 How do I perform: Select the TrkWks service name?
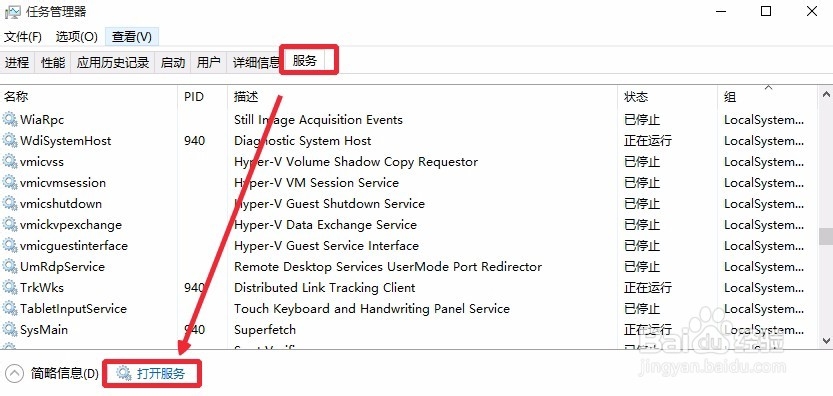pyautogui.click(x=41, y=288)
